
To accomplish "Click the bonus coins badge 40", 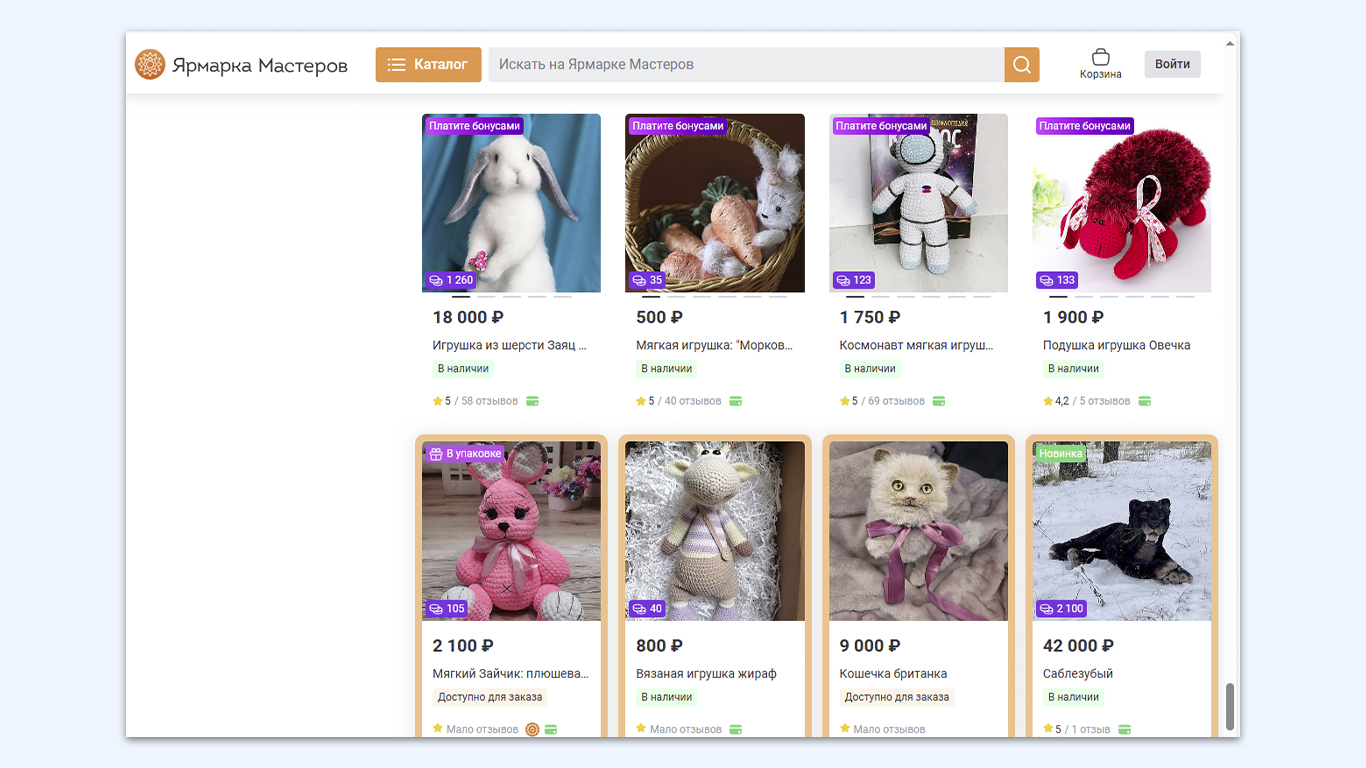I will 648,608.
